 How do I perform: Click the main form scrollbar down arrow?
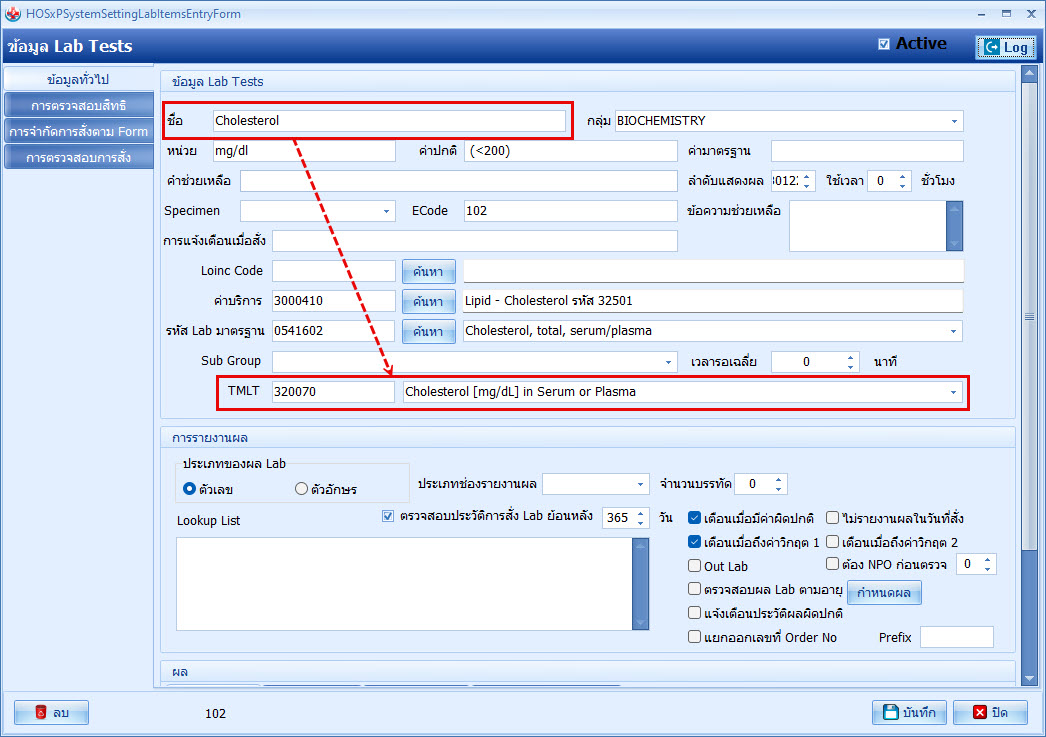click(x=1029, y=678)
